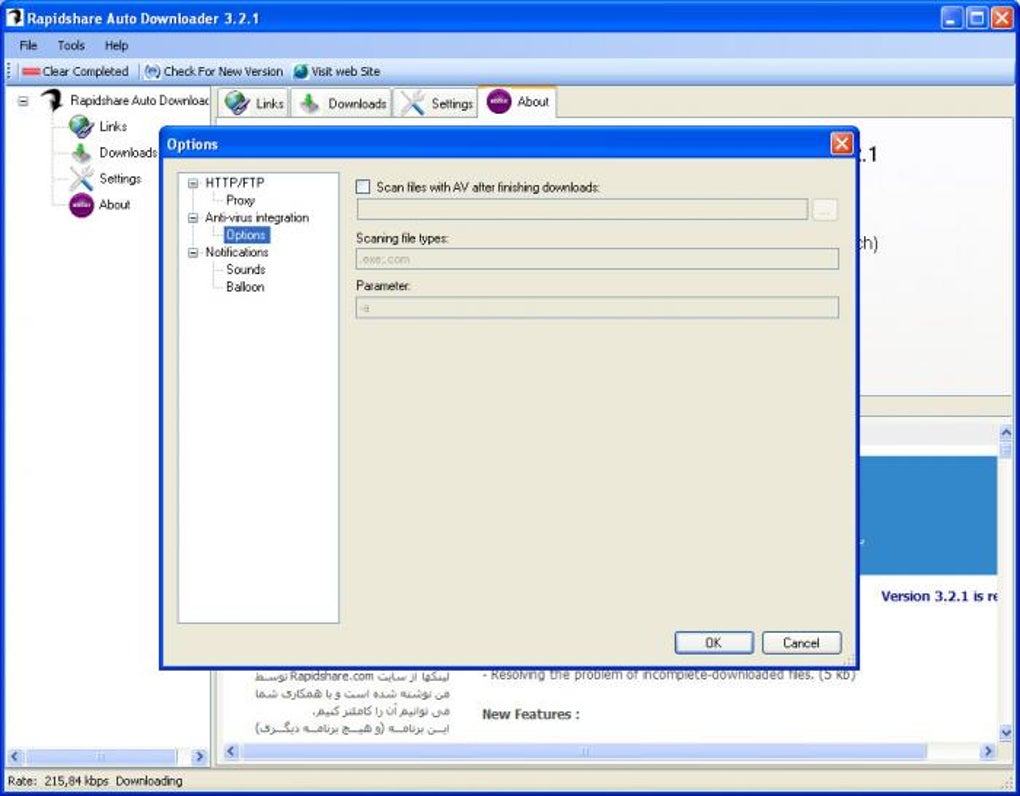Enable Scan files with AV checkbox

point(363,187)
